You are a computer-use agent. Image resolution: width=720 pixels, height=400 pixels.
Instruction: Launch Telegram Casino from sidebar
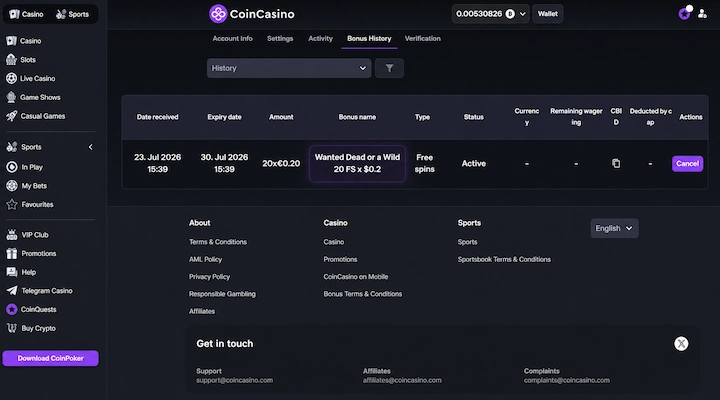click(39, 291)
